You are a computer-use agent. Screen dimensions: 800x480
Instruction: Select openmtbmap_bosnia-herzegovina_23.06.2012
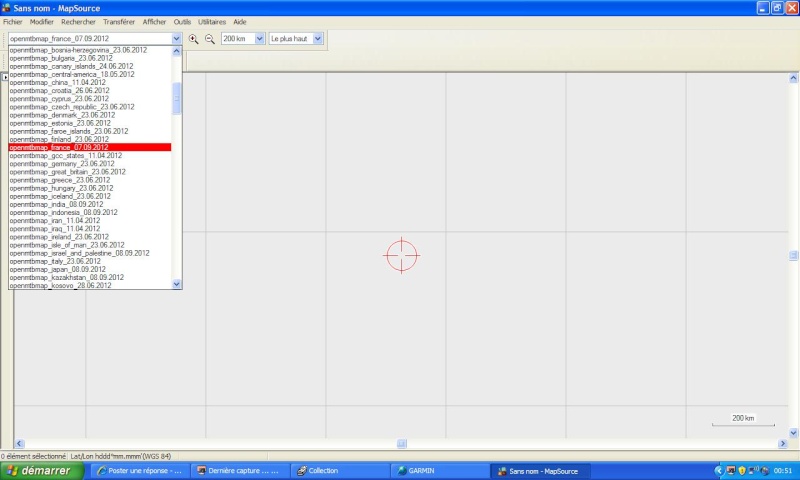point(90,50)
